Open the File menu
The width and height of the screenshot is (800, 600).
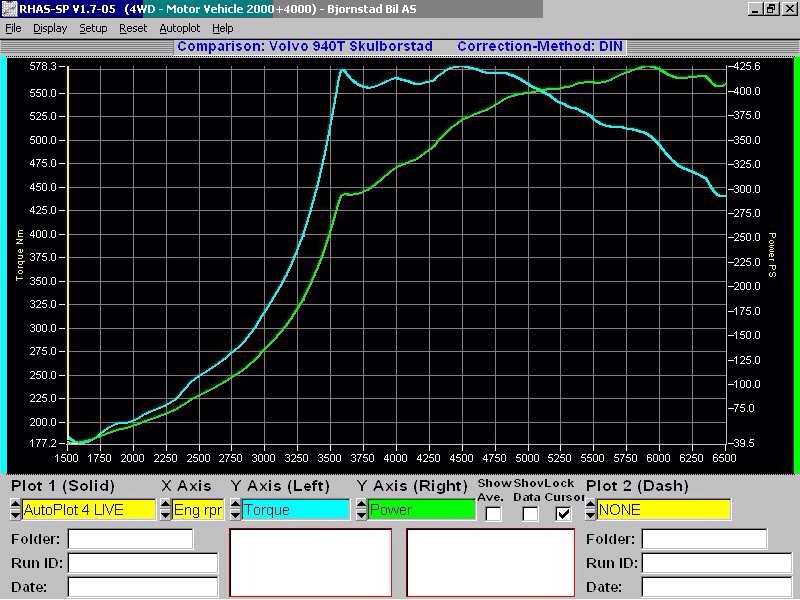13,29
